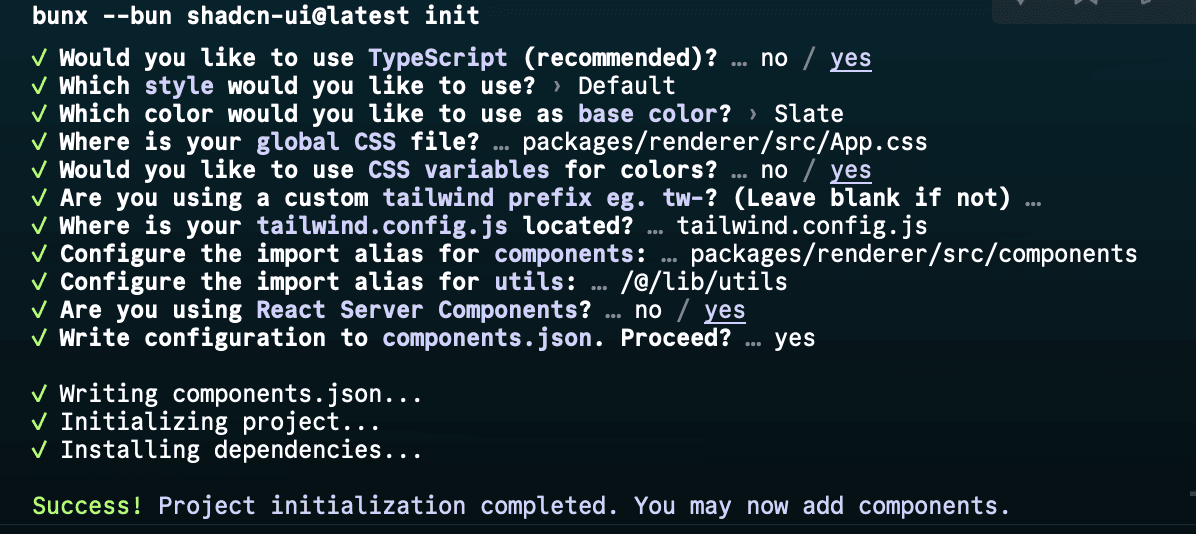Click the /@/lib/utils alias value
Screen dimensions: 1196x534
(x=704, y=282)
